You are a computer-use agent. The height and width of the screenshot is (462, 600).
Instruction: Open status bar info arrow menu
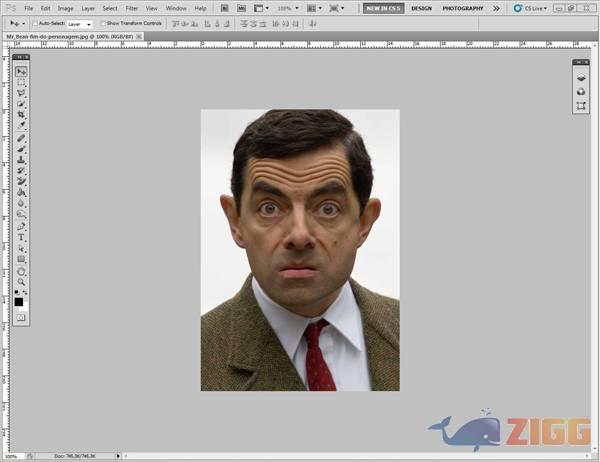(118, 456)
